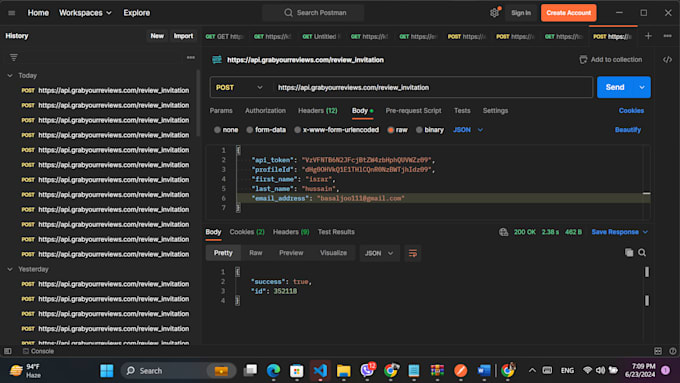Click the request URL input field
The width and height of the screenshot is (680, 383).
(433, 88)
